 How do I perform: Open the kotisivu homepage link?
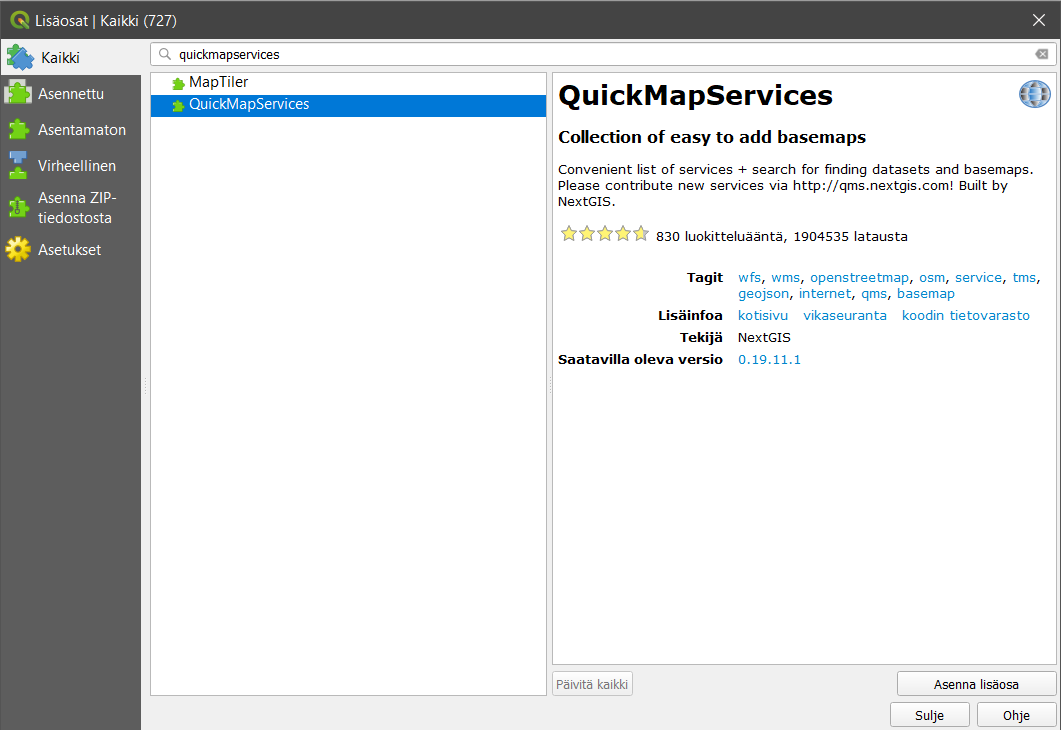tap(762, 315)
